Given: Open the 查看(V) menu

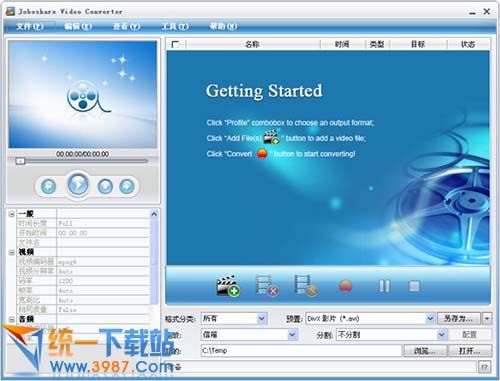Looking at the screenshot, I should 127,26.
